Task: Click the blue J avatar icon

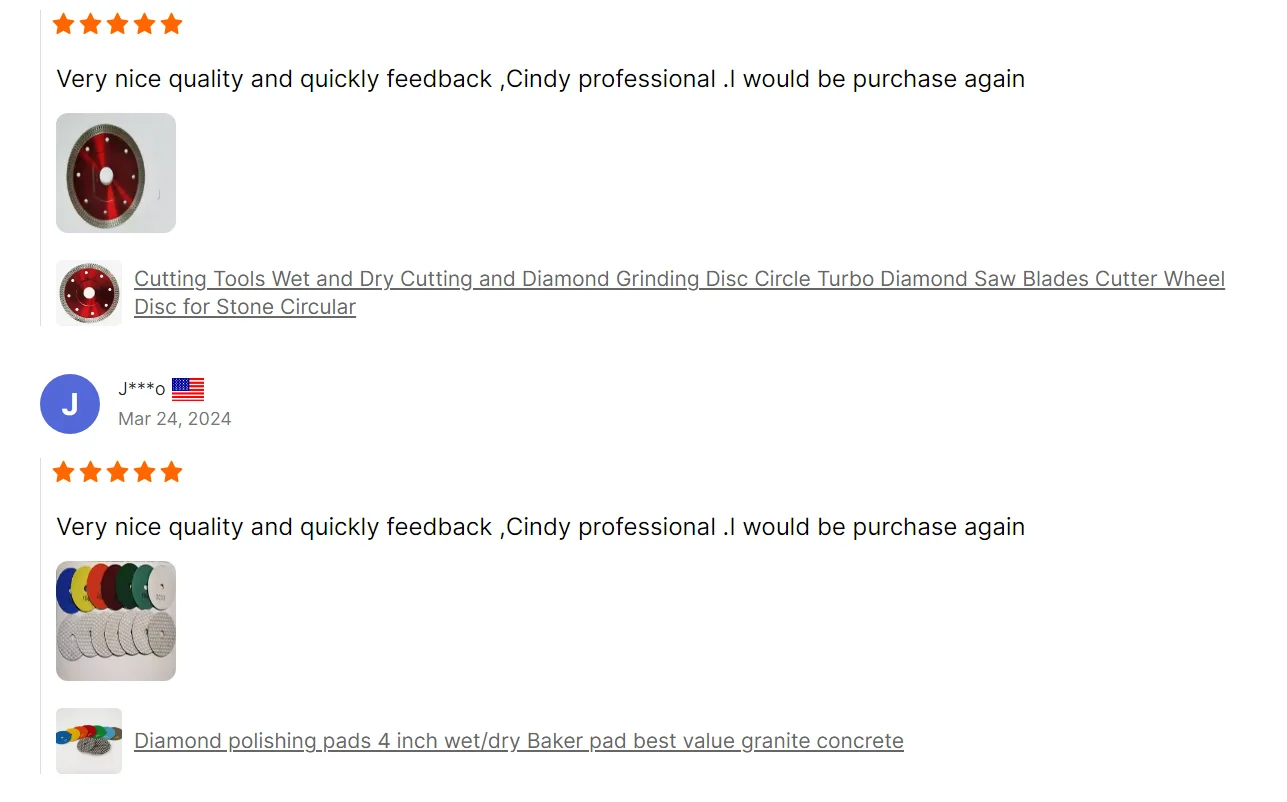Action: click(x=70, y=404)
